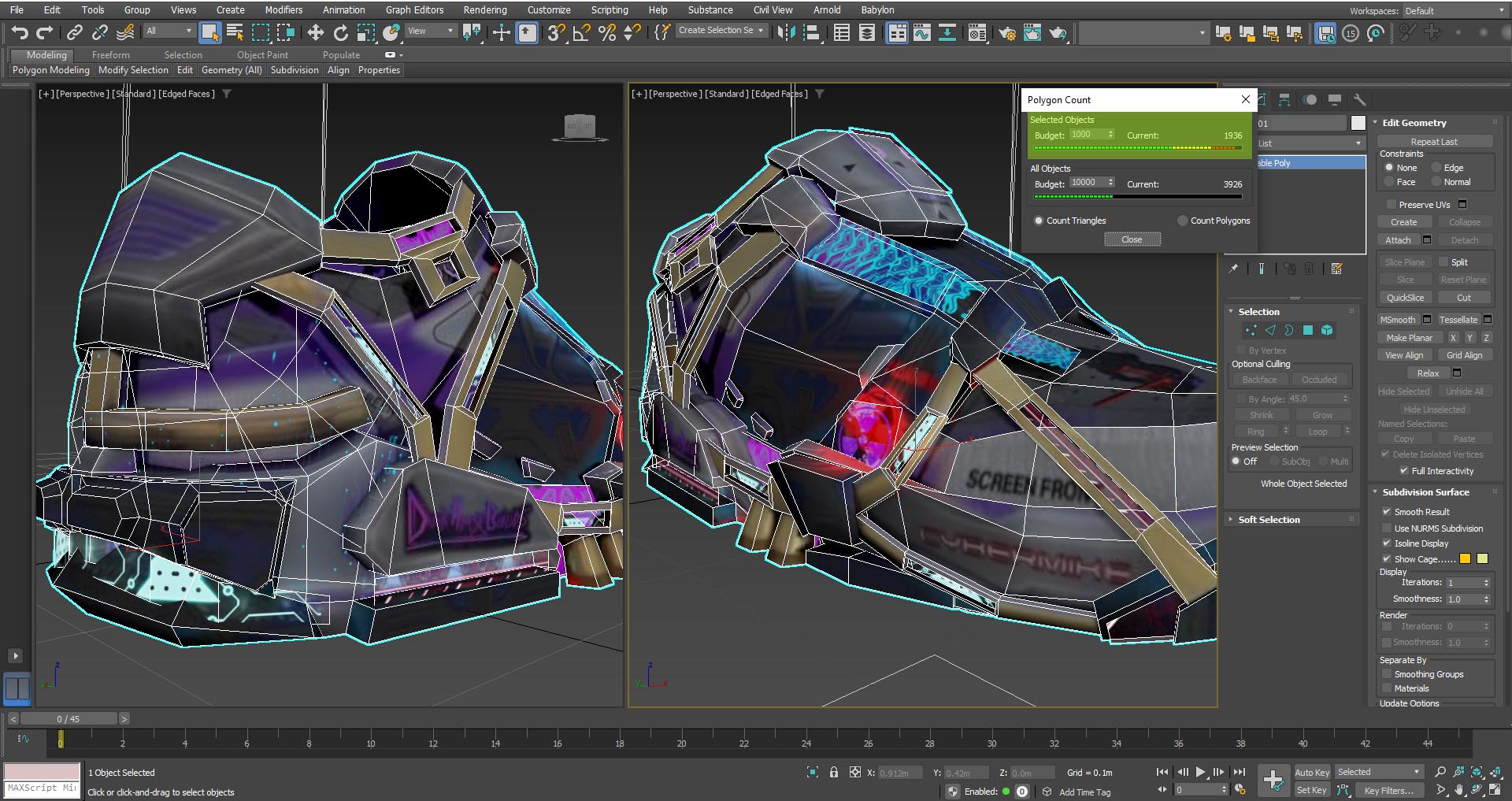This screenshot has width=1512, height=801.
Task: Open Render Setup teapot icon
Action: [x=1007, y=32]
